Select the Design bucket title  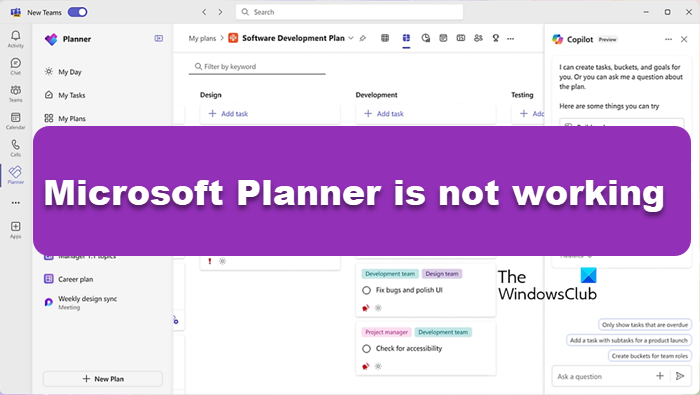tap(211, 95)
